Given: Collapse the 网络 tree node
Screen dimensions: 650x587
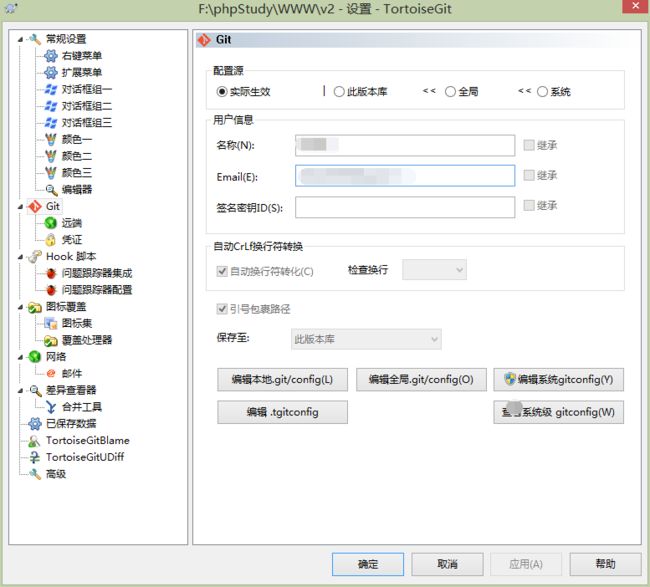Looking at the screenshot, I should point(20,357).
